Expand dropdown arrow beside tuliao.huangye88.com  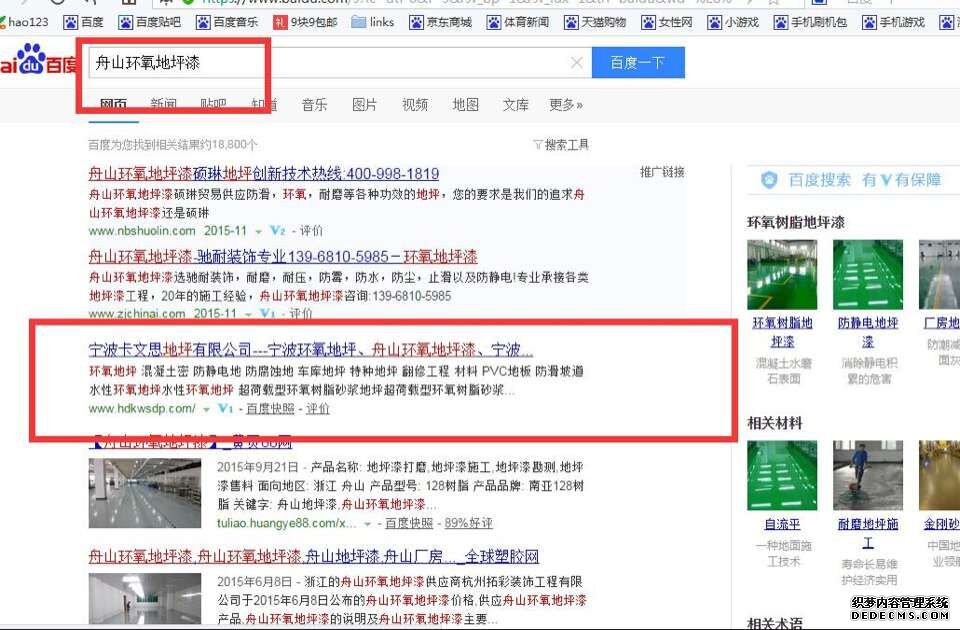[x=367, y=524]
